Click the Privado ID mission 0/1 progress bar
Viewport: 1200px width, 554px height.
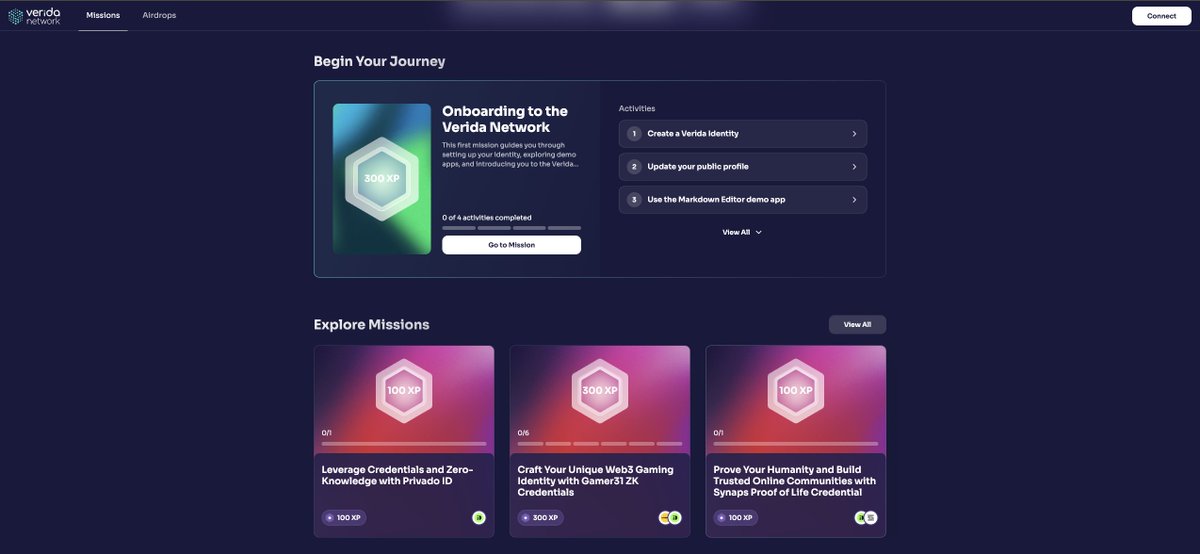(404, 443)
